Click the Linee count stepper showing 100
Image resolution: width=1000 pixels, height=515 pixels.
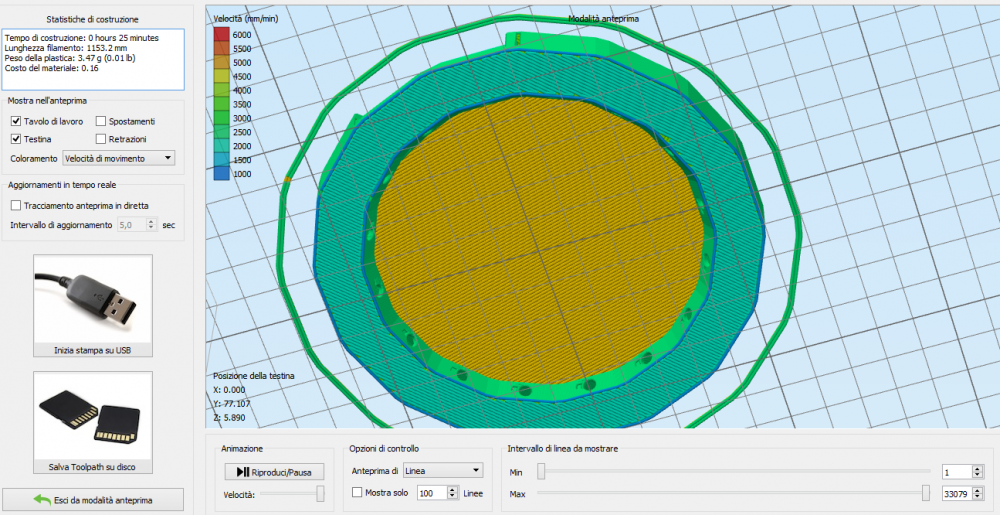tap(437, 493)
